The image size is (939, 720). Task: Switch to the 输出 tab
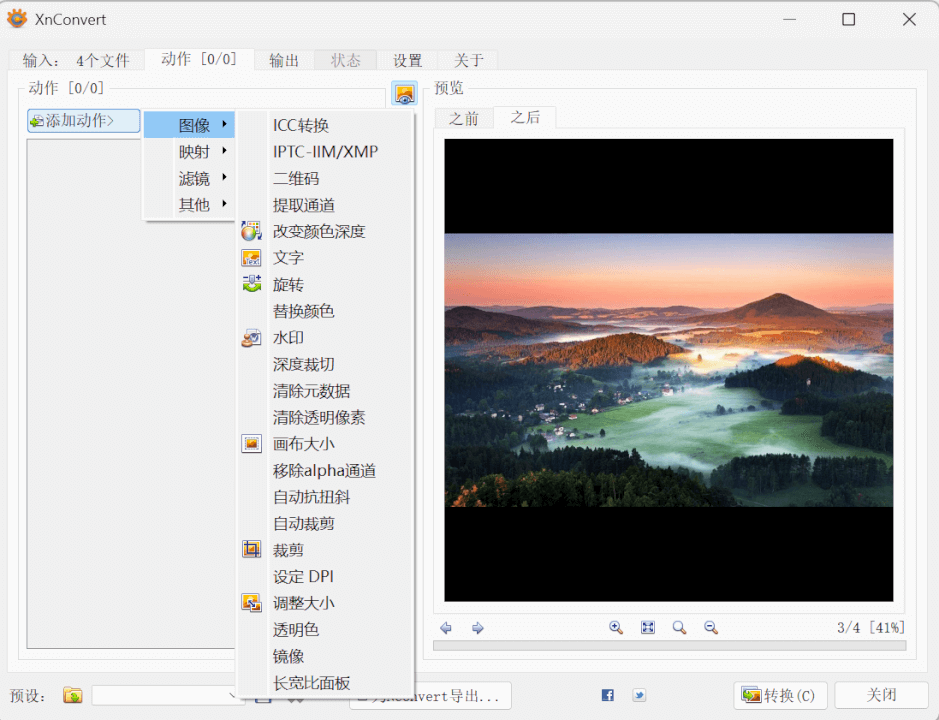tap(283, 59)
